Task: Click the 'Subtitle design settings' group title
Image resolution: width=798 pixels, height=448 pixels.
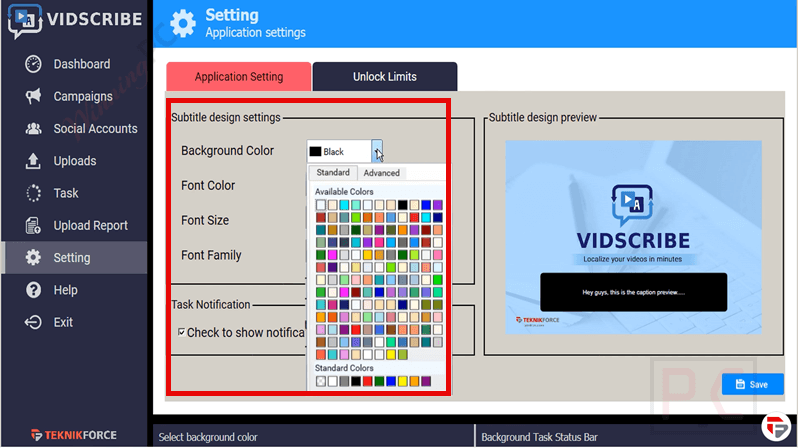Action: pyautogui.click(x=226, y=118)
